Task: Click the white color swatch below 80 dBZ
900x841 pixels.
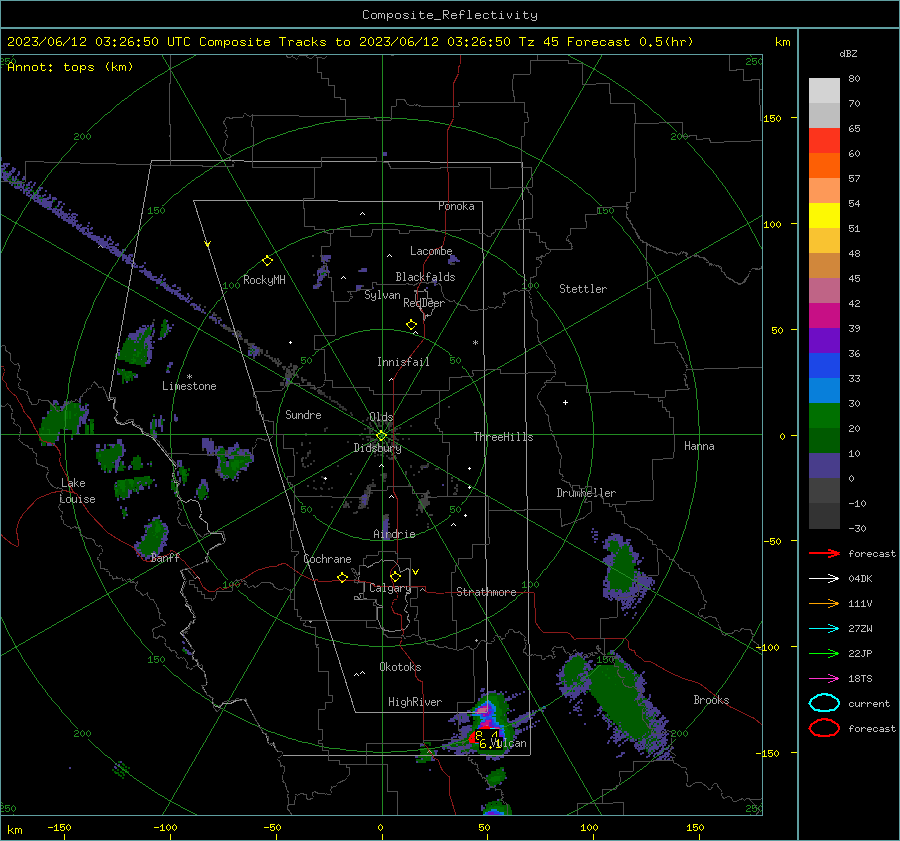Action: (824, 90)
